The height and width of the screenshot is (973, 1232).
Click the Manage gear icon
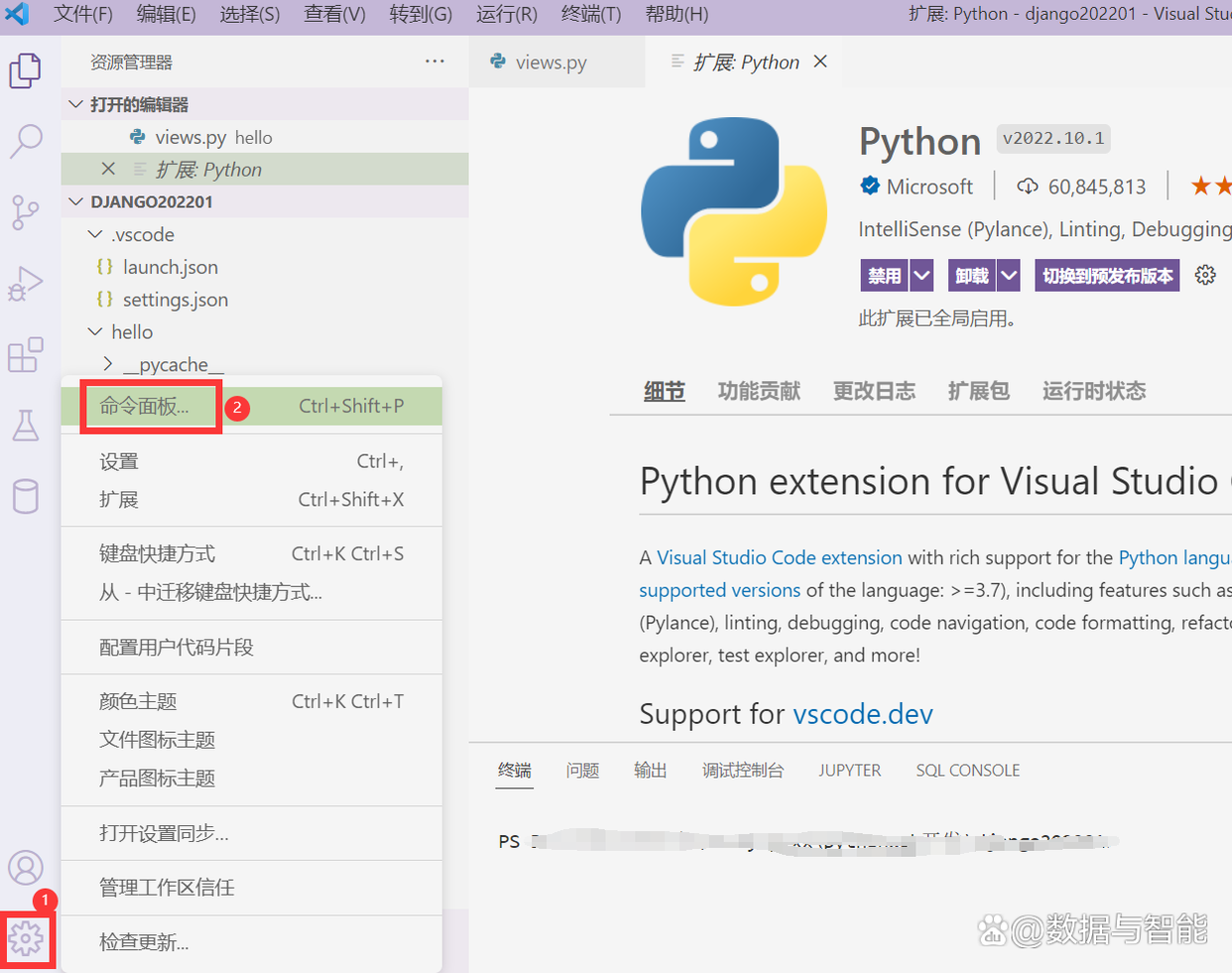27,939
